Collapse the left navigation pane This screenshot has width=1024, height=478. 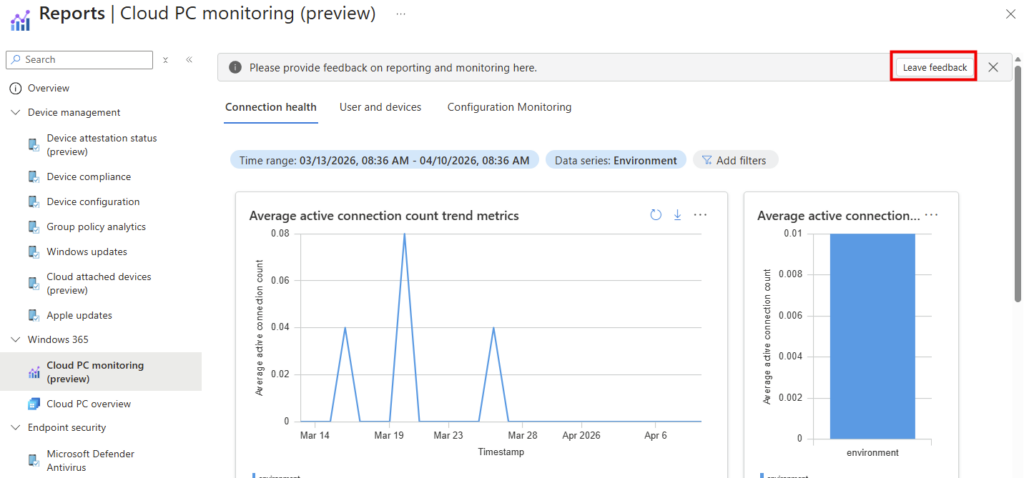pos(189,60)
